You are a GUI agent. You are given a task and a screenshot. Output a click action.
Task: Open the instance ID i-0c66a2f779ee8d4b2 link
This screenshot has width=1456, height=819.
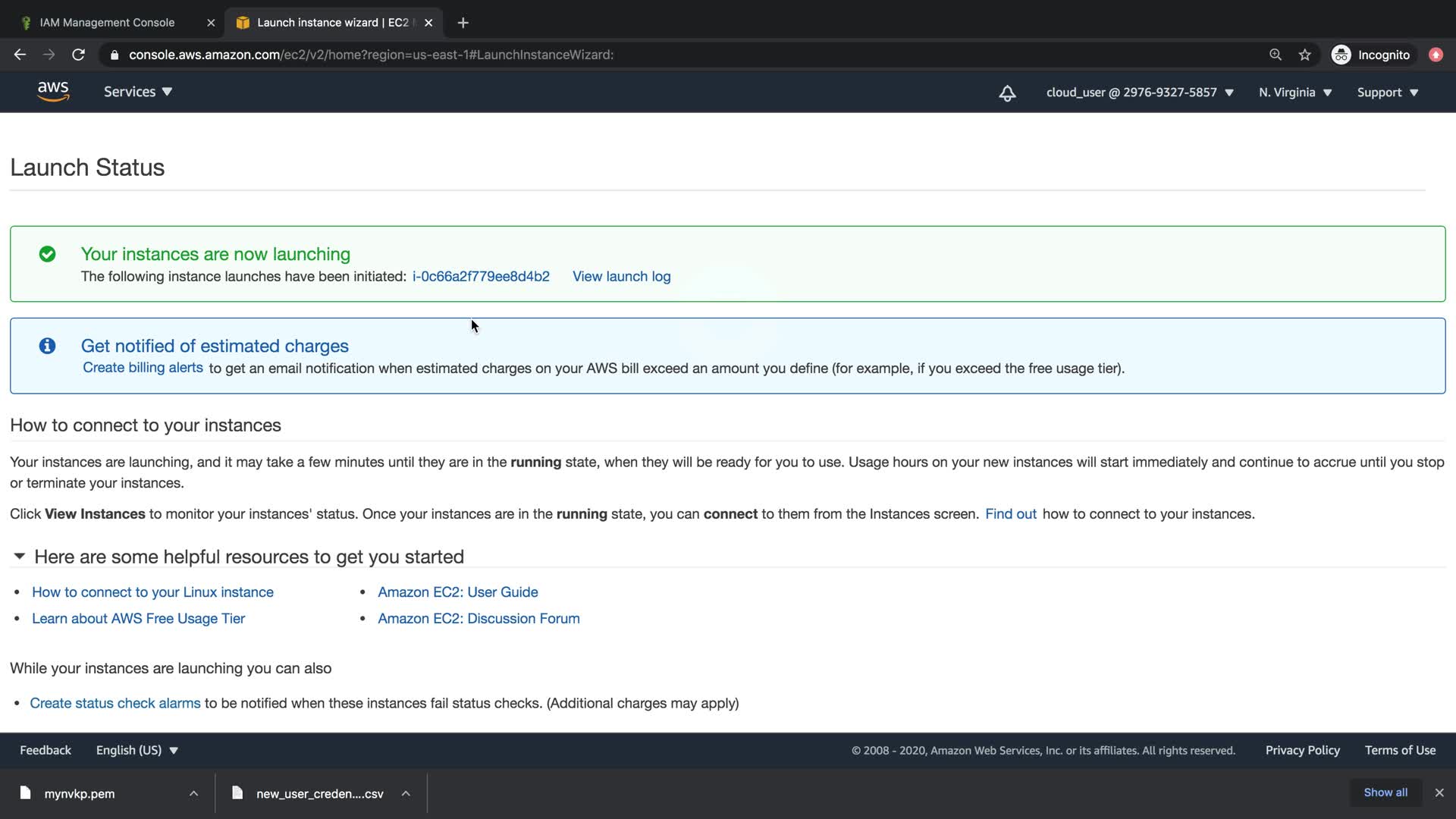tap(481, 277)
